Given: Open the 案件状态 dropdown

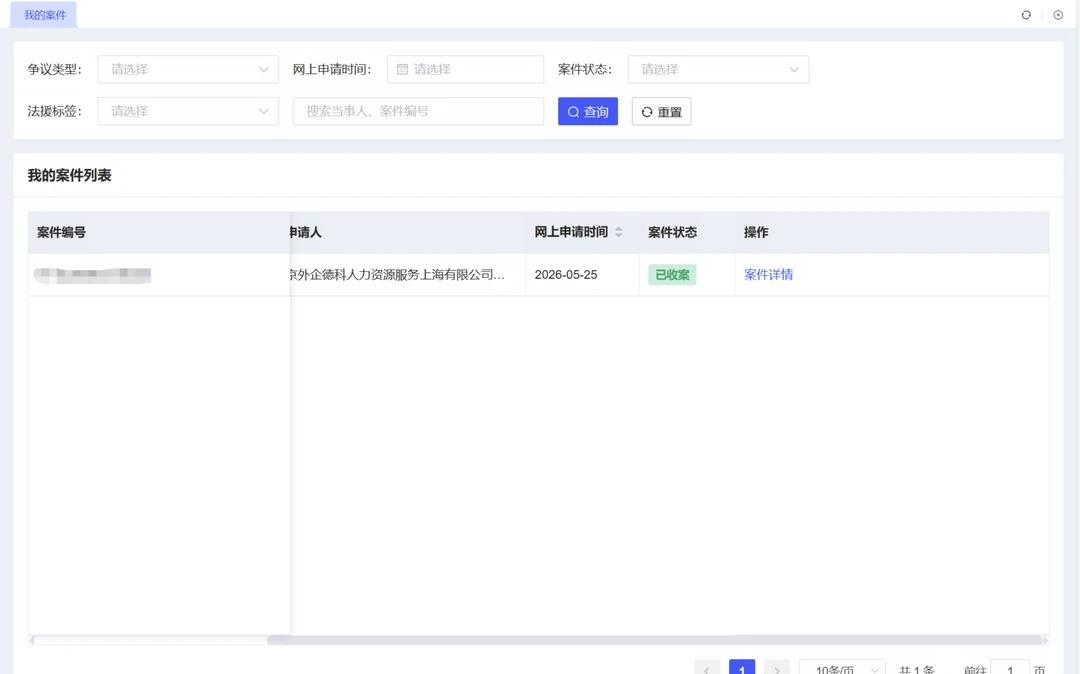Looking at the screenshot, I should click(718, 70).
